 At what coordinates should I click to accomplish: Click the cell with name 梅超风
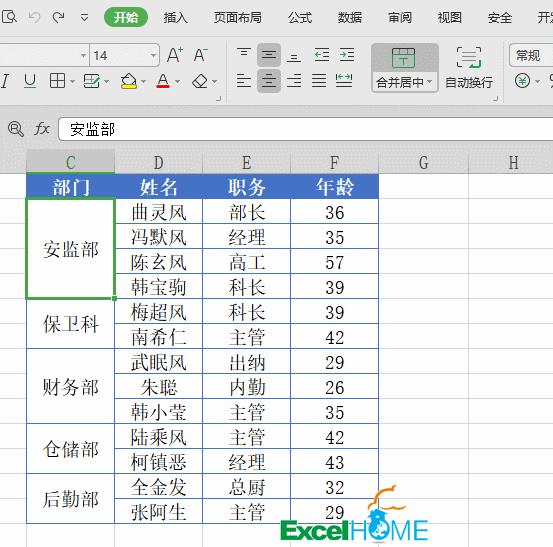pos(159,312)
